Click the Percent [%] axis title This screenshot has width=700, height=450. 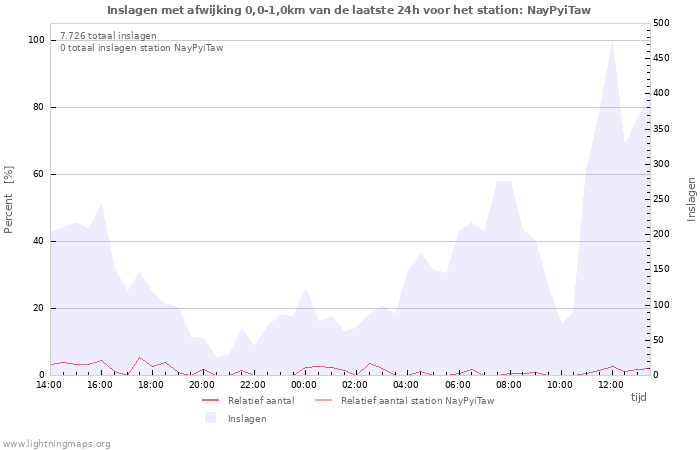pos(8,200)
